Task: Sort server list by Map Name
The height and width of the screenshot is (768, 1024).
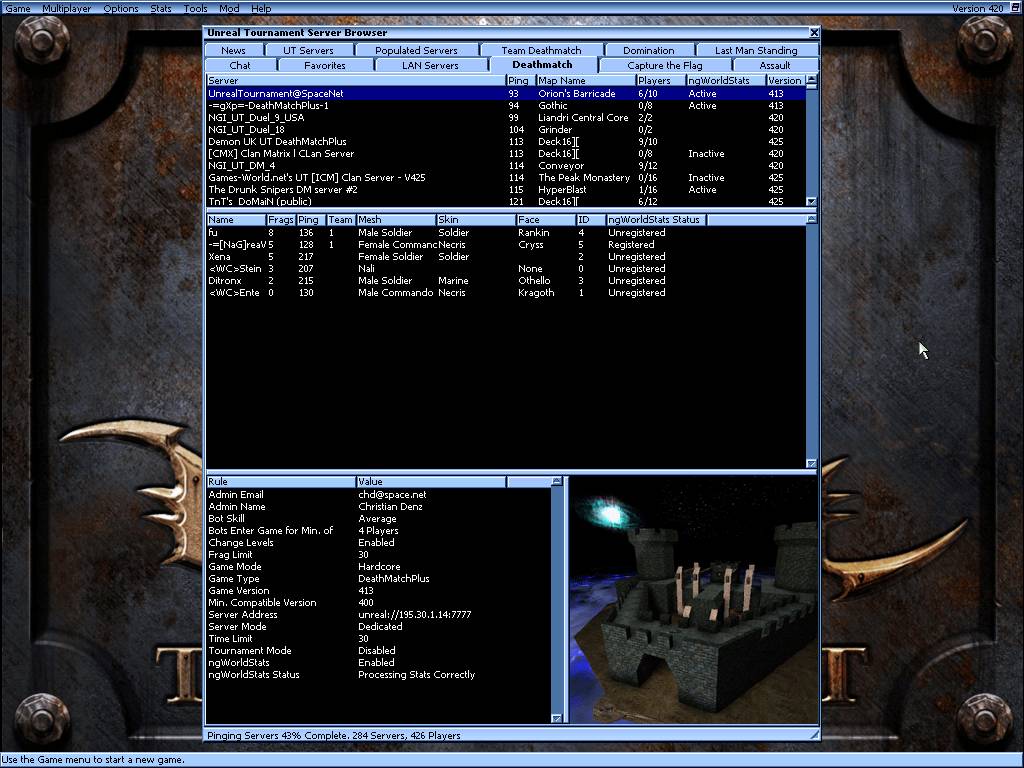Action: tap(586, 80)
